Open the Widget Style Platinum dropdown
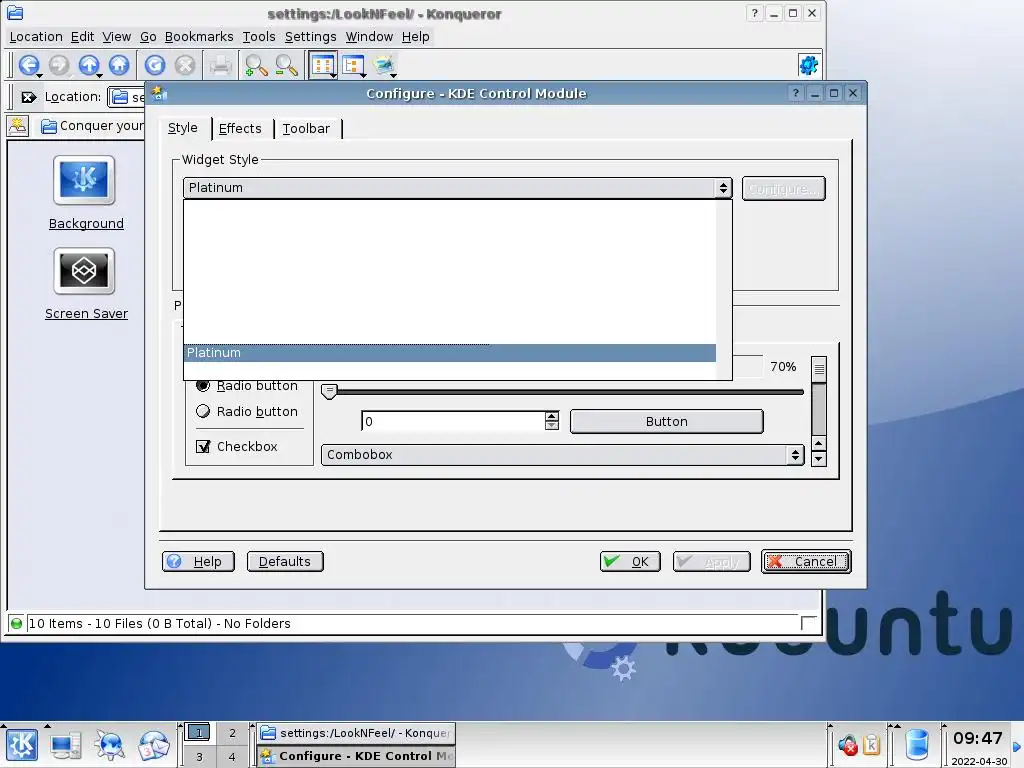 click(x=457, y=188)
